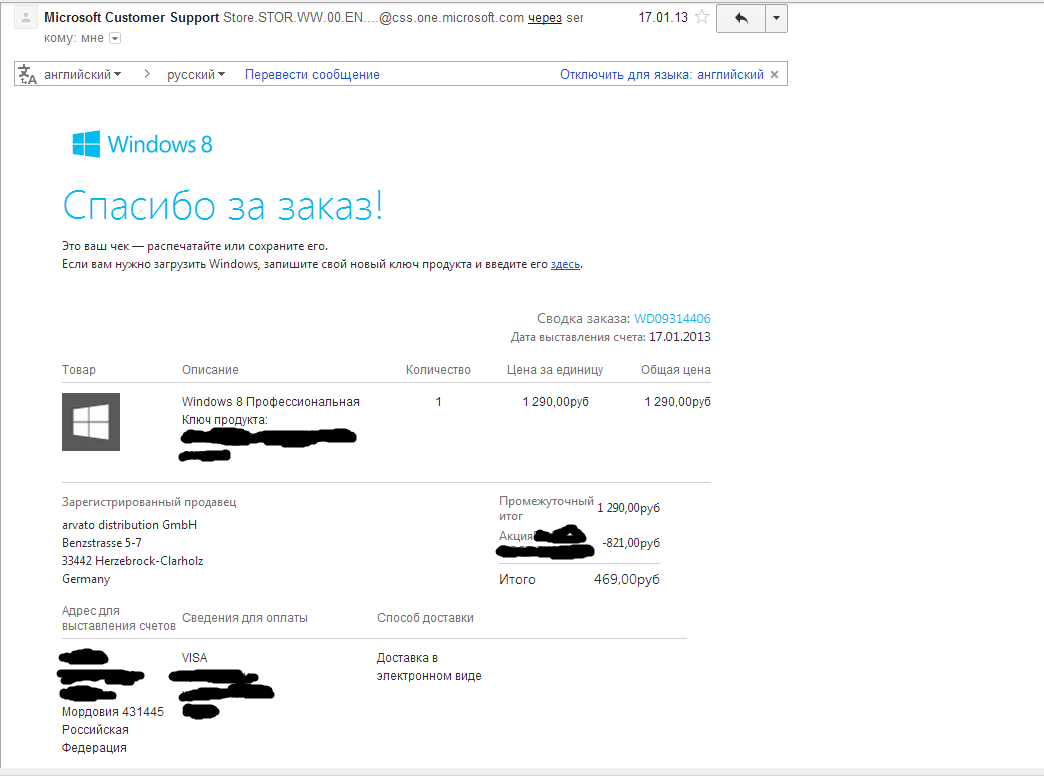1044x776 pixels.
Task: Click the Windows 8 logo
Action: tap(142, 144)
